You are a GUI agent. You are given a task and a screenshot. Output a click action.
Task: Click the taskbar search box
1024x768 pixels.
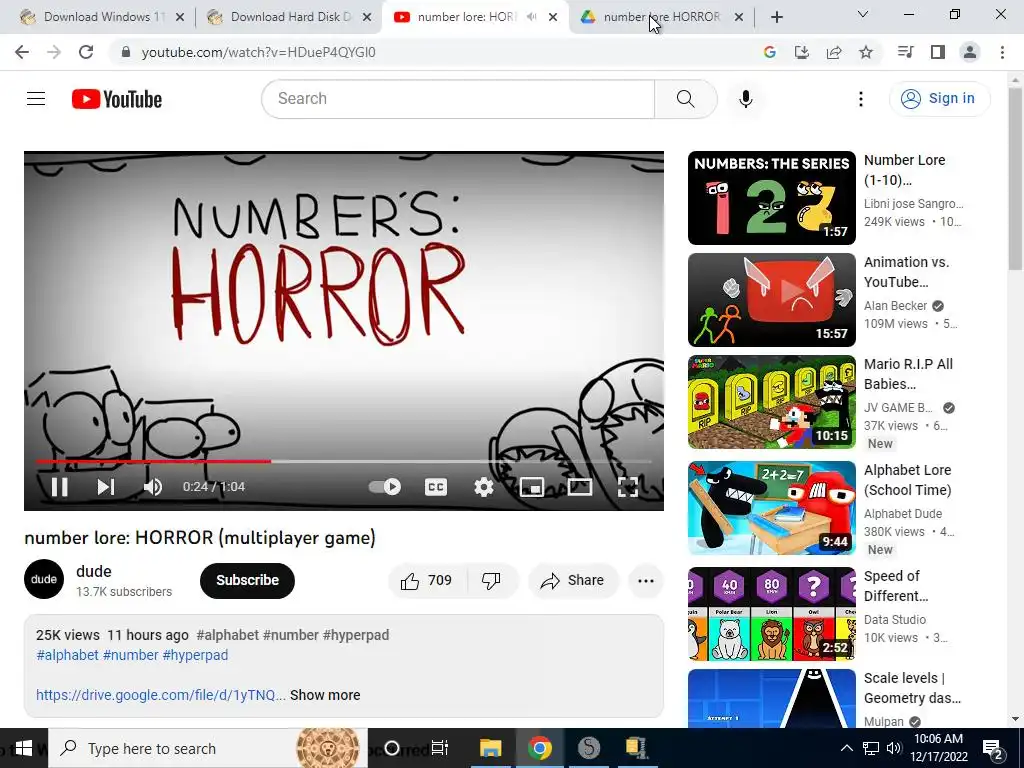208,748
